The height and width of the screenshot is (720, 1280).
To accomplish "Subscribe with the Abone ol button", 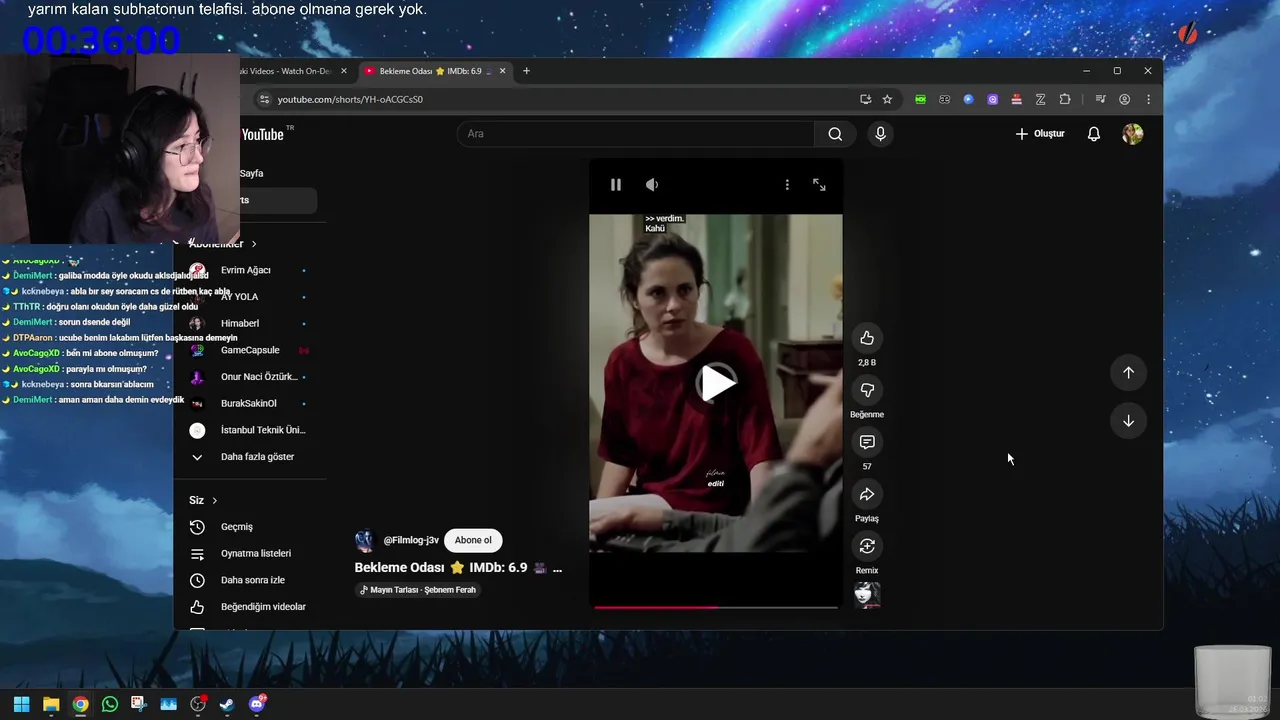I will click(473, 540).
